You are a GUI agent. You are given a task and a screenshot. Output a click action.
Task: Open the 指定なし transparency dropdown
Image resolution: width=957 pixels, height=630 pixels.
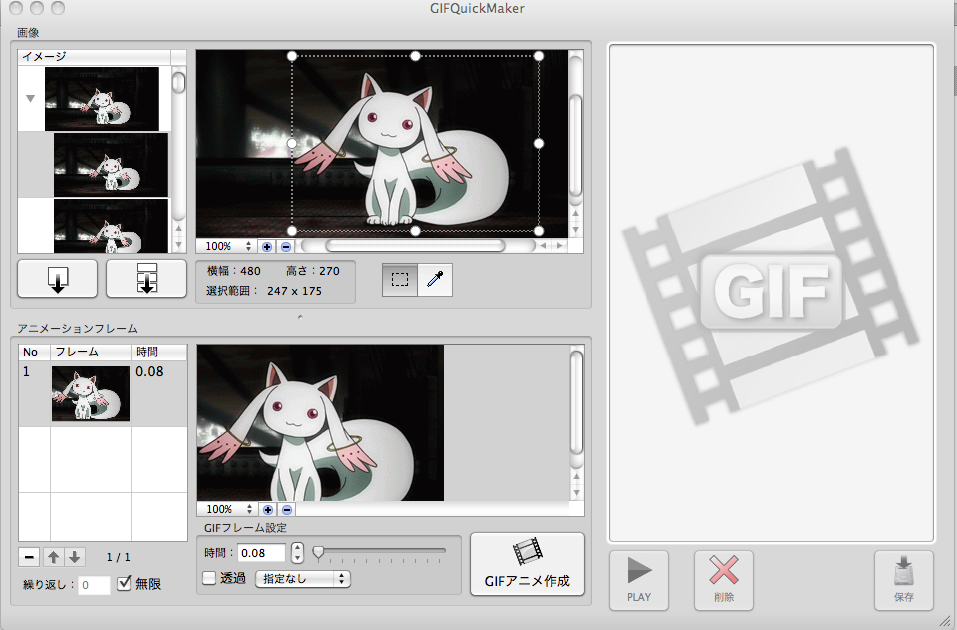tap(303, 579)
